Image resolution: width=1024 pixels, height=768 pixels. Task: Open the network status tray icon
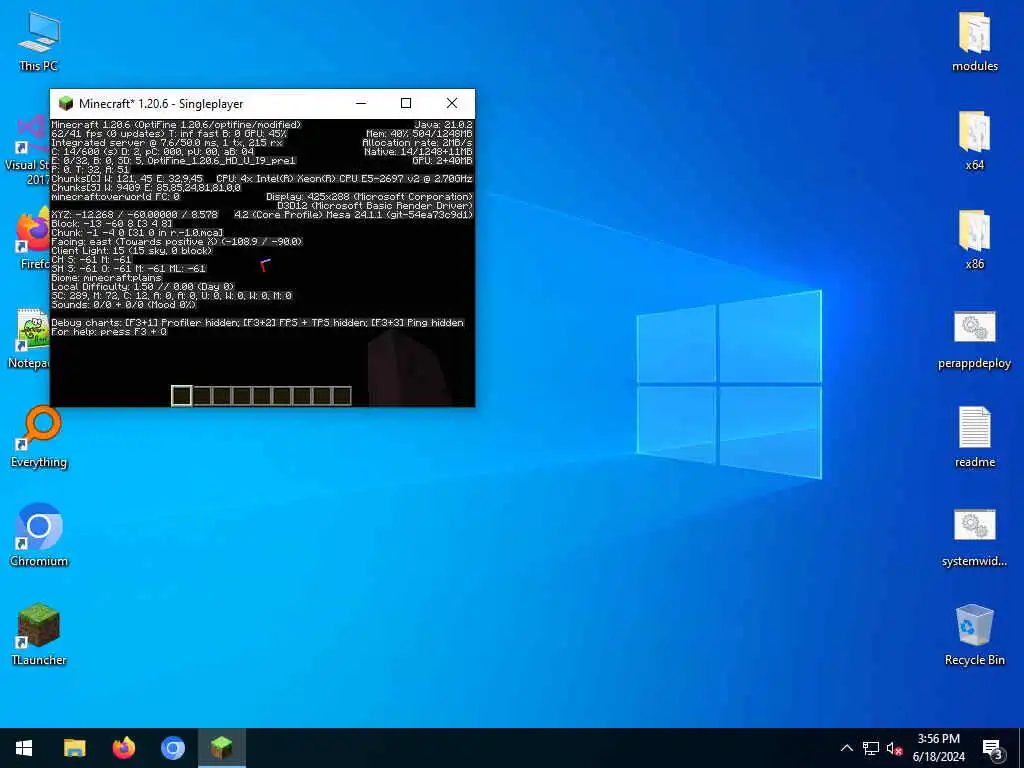[871, 748]
